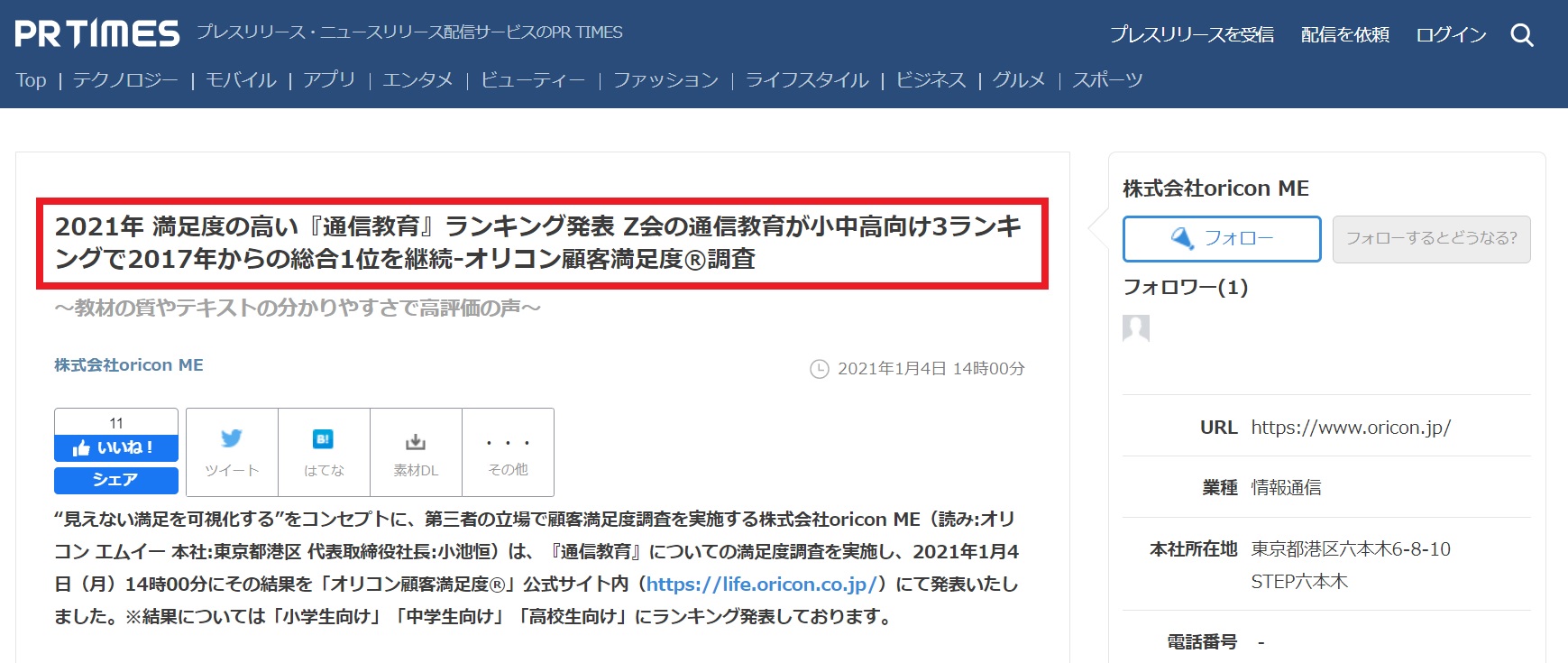Open the https://life.oricon.co.jp/ link

(762, 585)
